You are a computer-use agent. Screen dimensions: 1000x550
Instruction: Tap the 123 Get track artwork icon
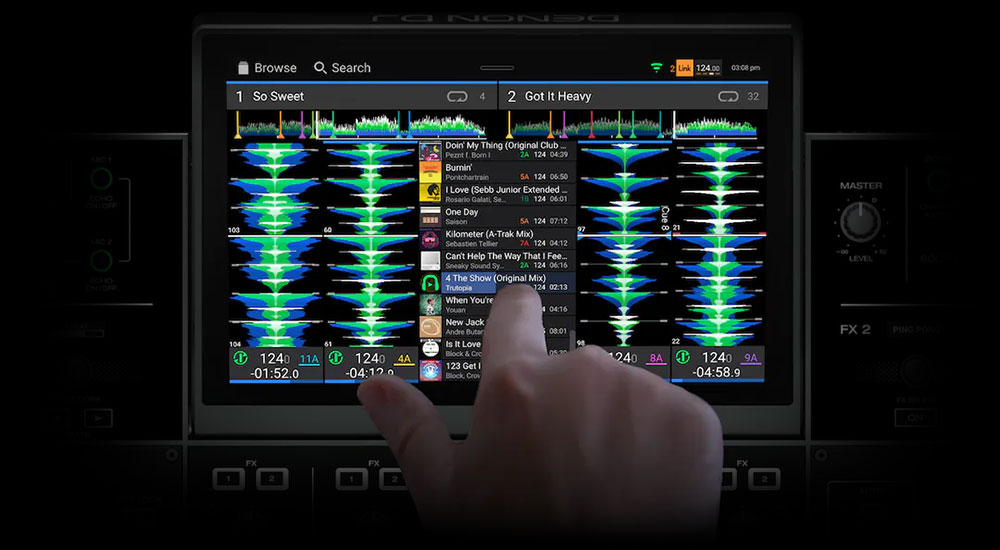[x=430, y=370]
